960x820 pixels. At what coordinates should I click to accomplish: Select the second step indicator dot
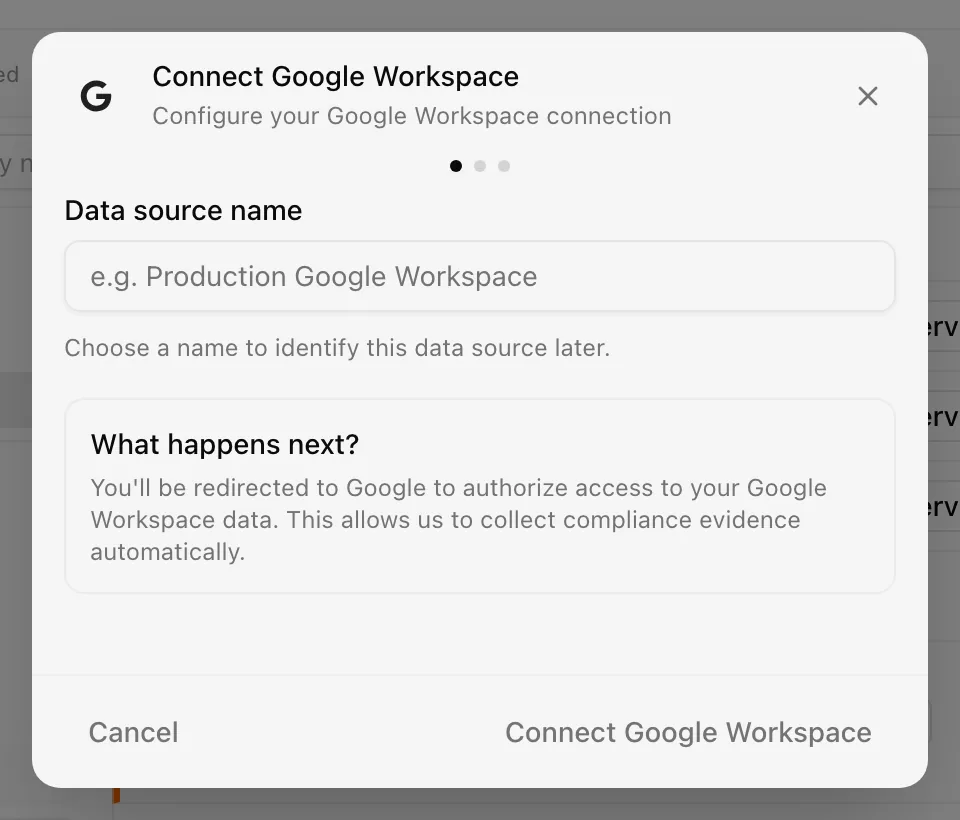pyautogui.click(x=480, y=166)
